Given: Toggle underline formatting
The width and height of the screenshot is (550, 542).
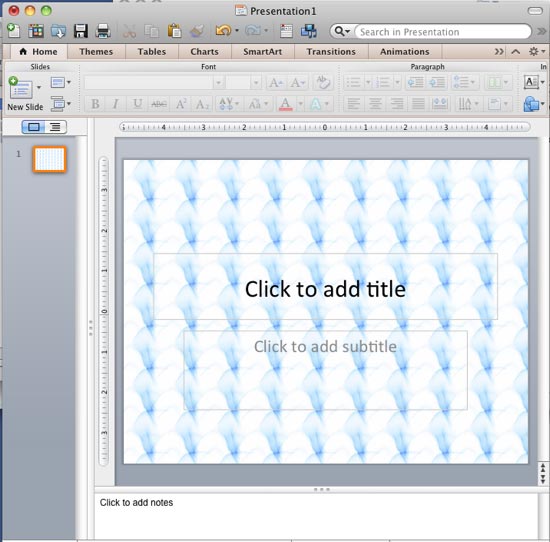Looking at the screenshot, I should click(138, 104).
